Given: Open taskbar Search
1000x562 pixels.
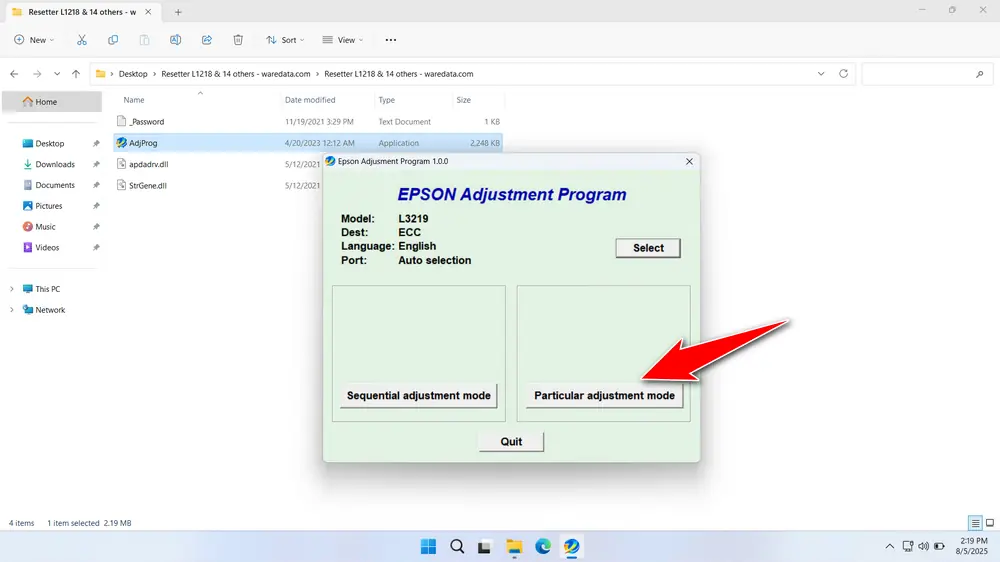Looking at the screenshot, I should pos(457,547).
